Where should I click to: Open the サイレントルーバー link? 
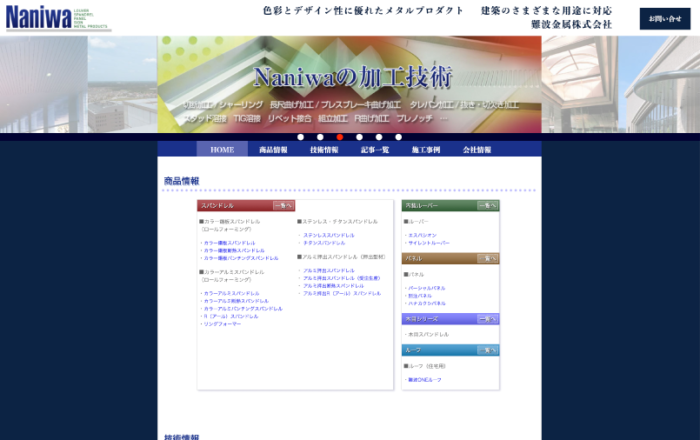[x=429, y=243]
